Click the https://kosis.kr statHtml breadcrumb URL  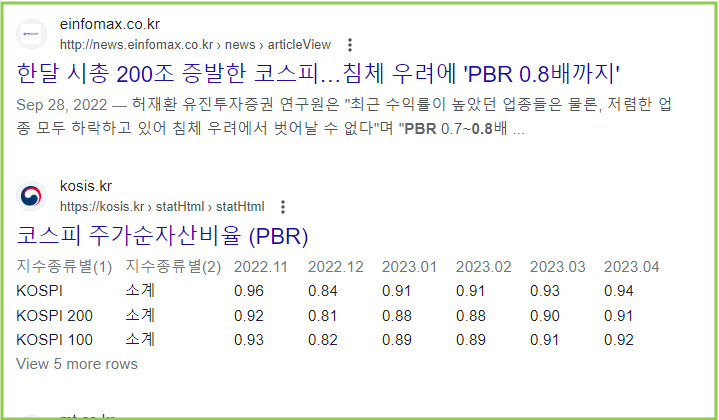tap(162, 206)
